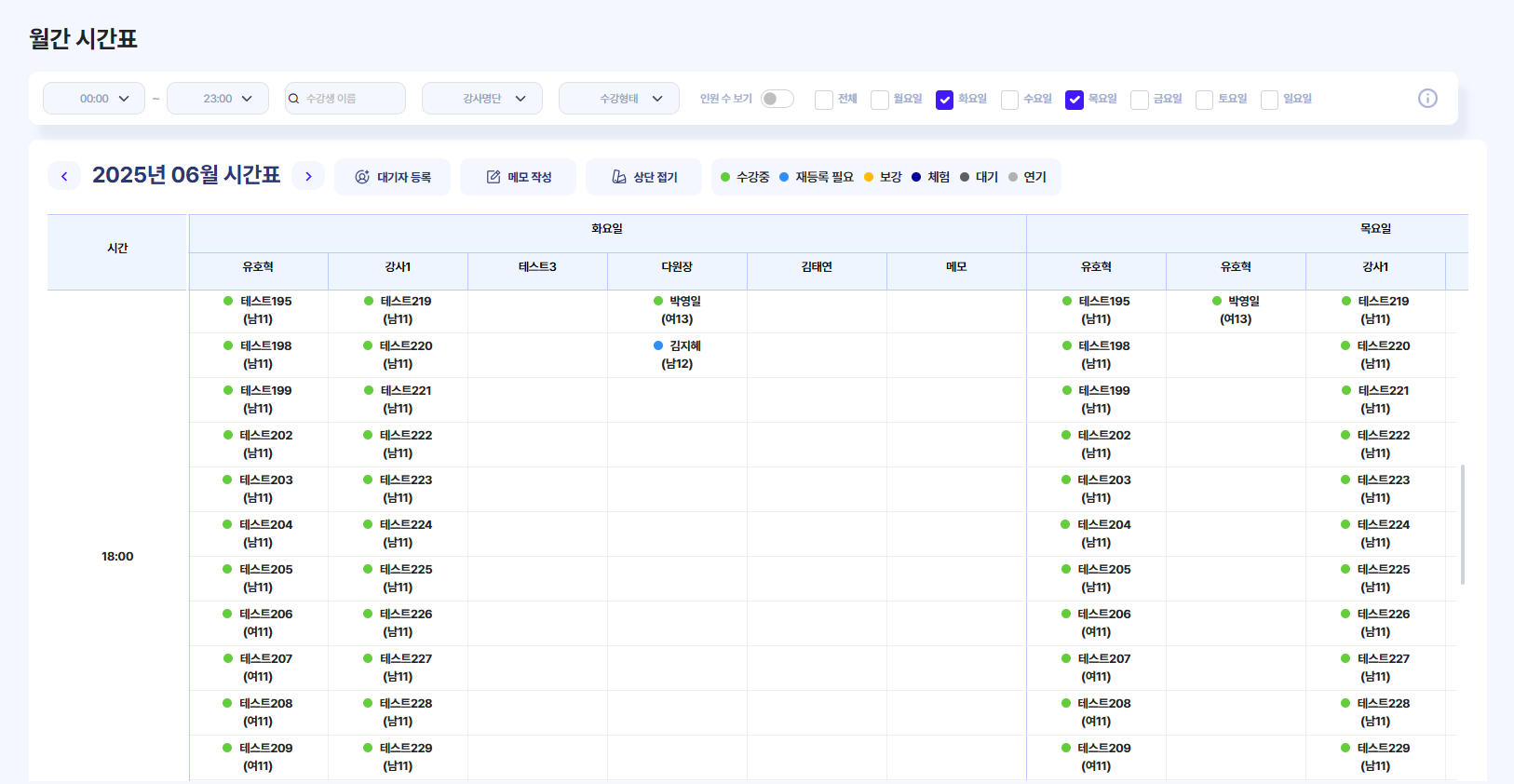Open 김지혜 (남12) entry
This screenshot has width=1514, height=784.
coord(677,355)
